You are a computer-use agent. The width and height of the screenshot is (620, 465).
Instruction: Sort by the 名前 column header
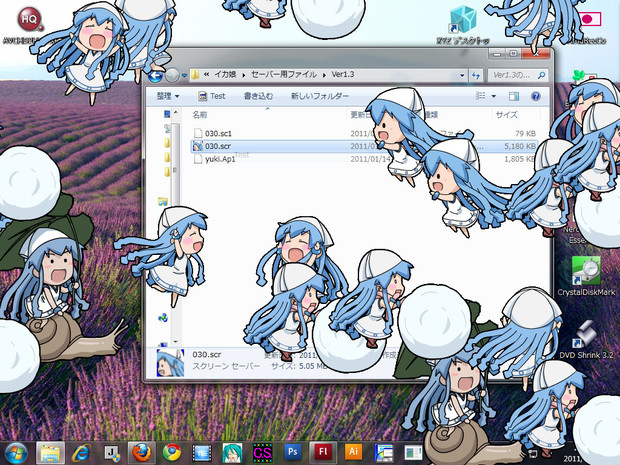click(x=200, y=115)
